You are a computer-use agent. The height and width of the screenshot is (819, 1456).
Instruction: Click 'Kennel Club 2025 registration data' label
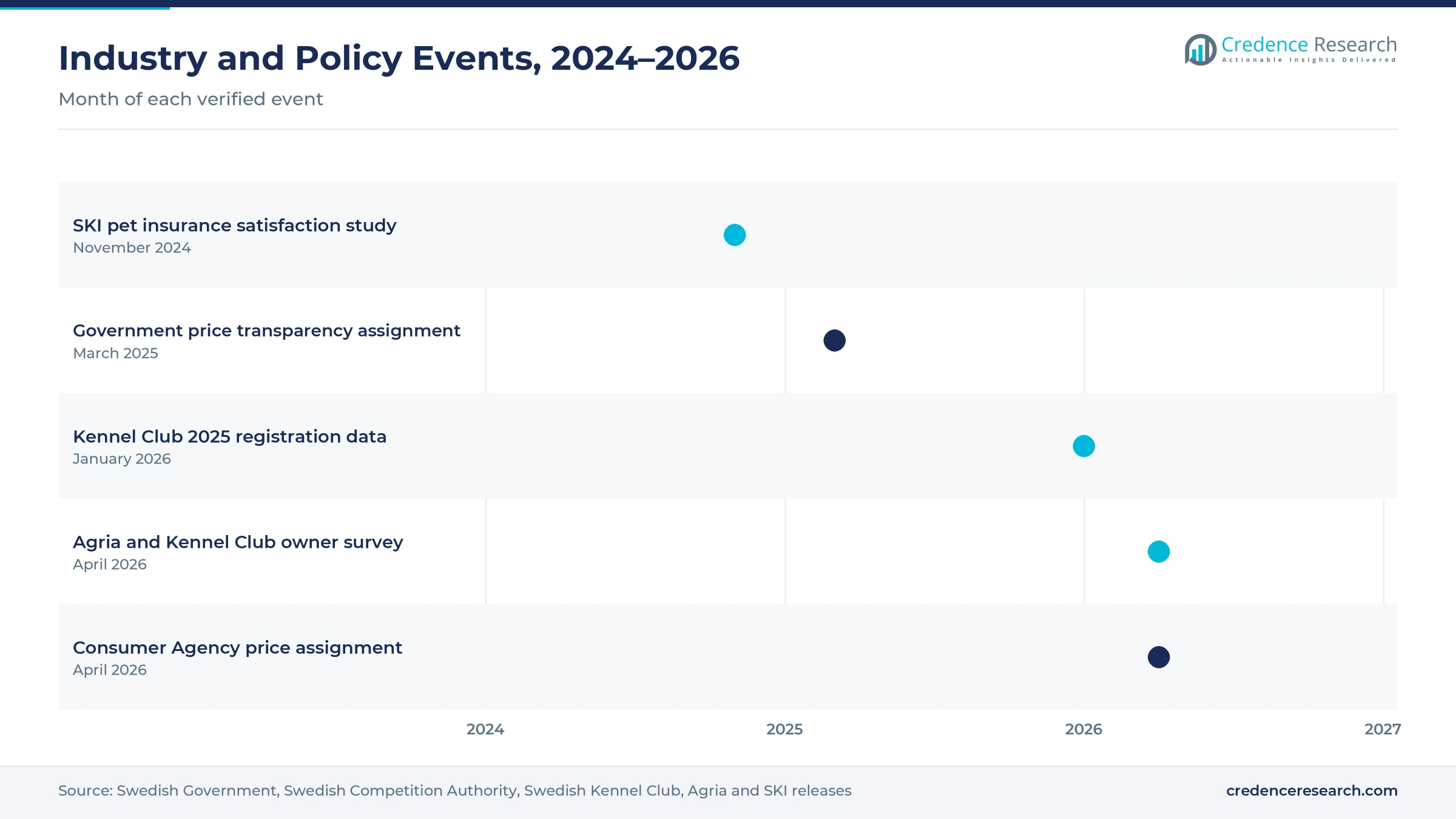coord(229,437)
